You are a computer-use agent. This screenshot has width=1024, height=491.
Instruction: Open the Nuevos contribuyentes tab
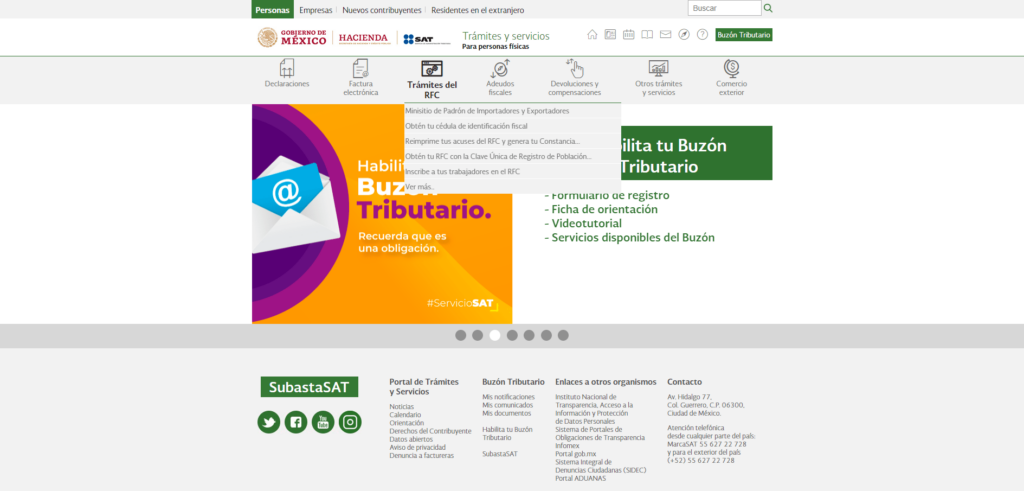pyautogui.click(x=382, y=10)
